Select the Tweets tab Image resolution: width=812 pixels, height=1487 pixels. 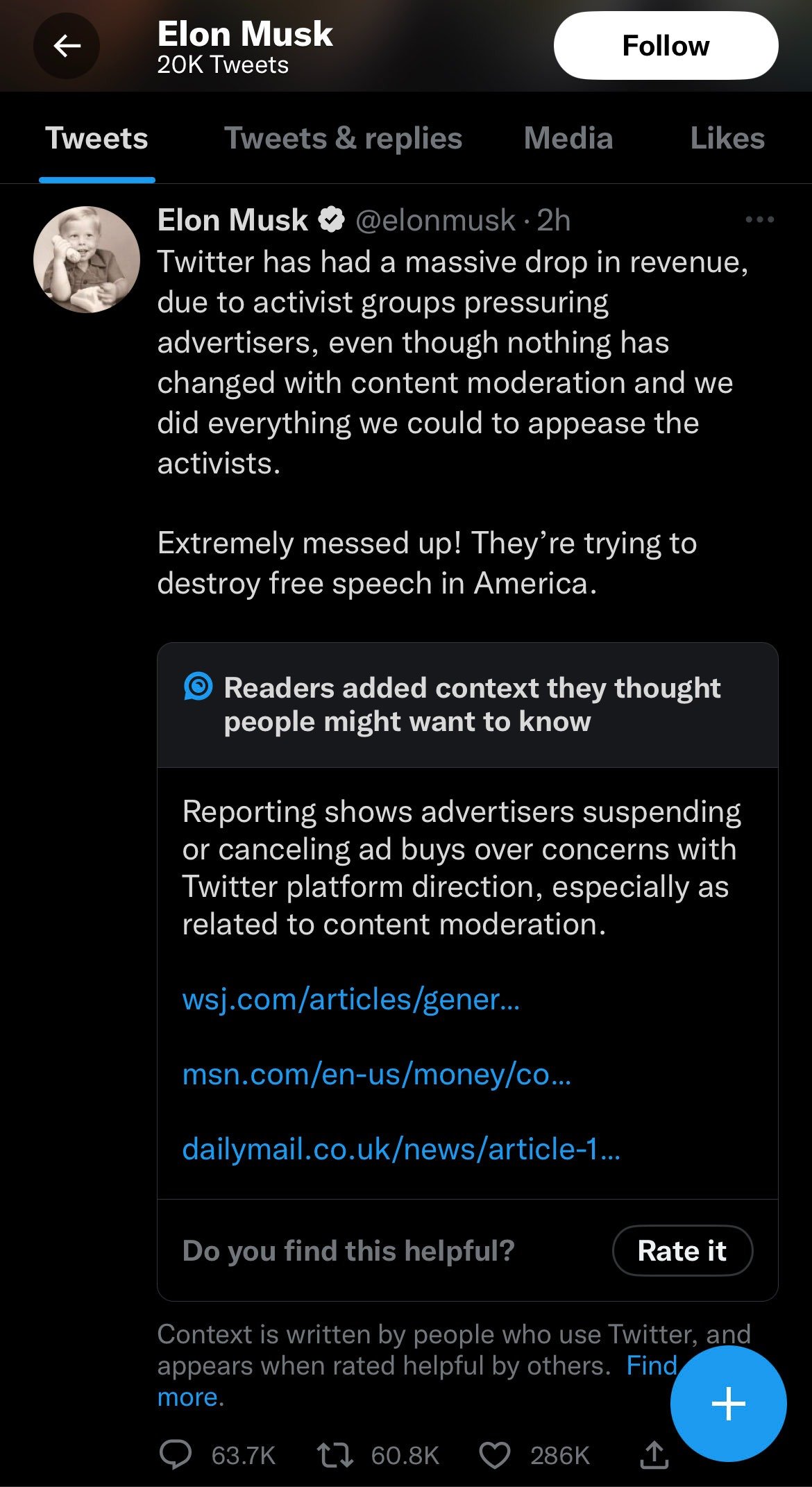[96, 138]
